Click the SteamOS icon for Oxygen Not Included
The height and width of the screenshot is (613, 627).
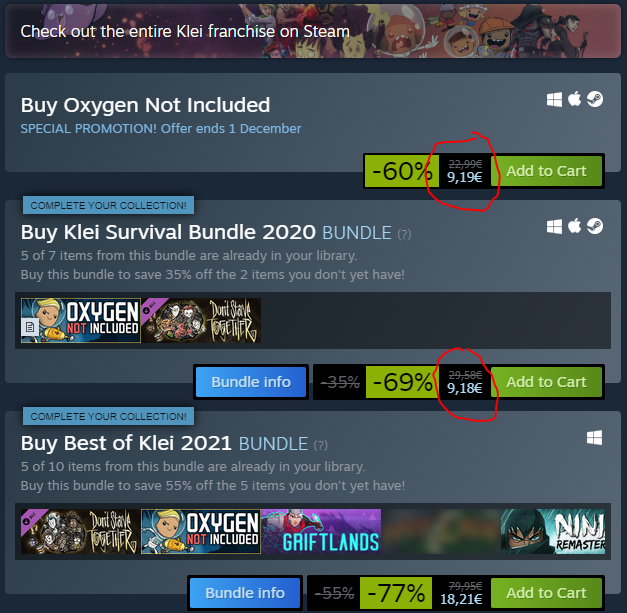point(595,99)
